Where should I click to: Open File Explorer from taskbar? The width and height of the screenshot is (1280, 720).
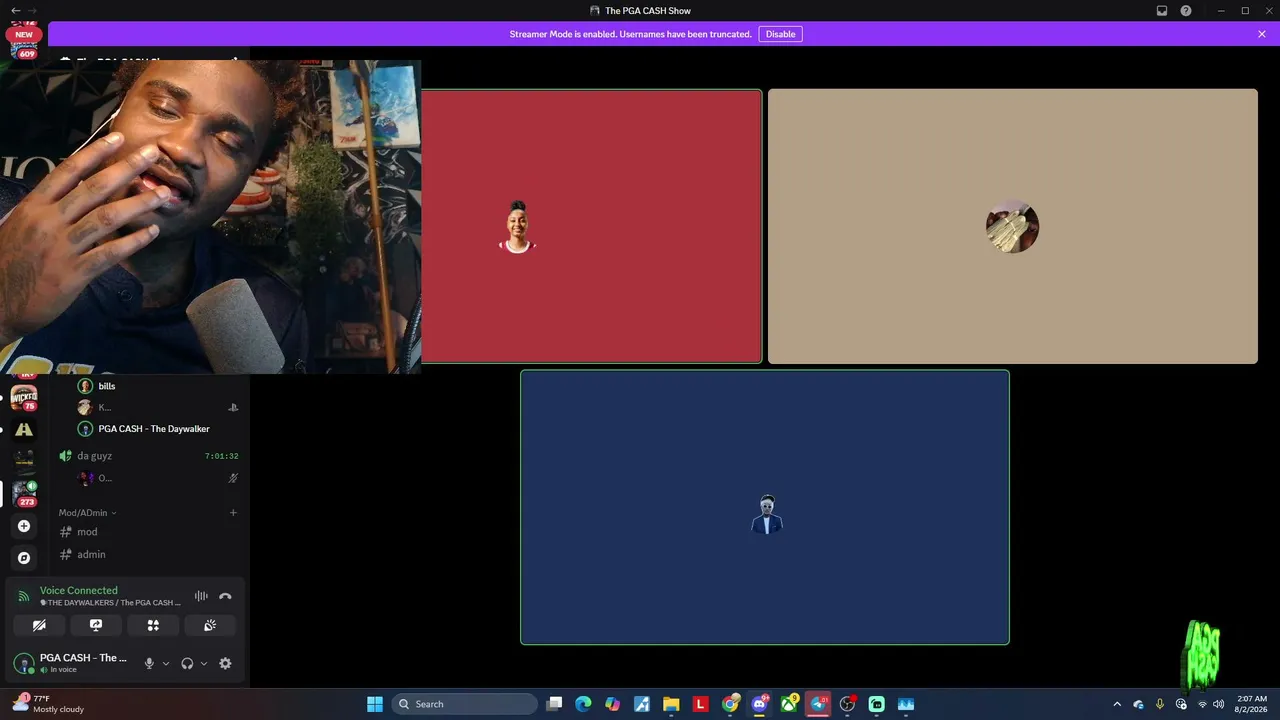point(671,704)
